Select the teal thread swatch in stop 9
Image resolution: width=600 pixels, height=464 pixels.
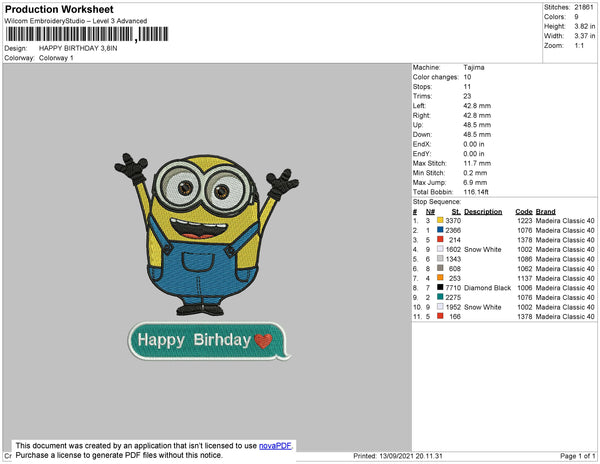pos(438,297)
